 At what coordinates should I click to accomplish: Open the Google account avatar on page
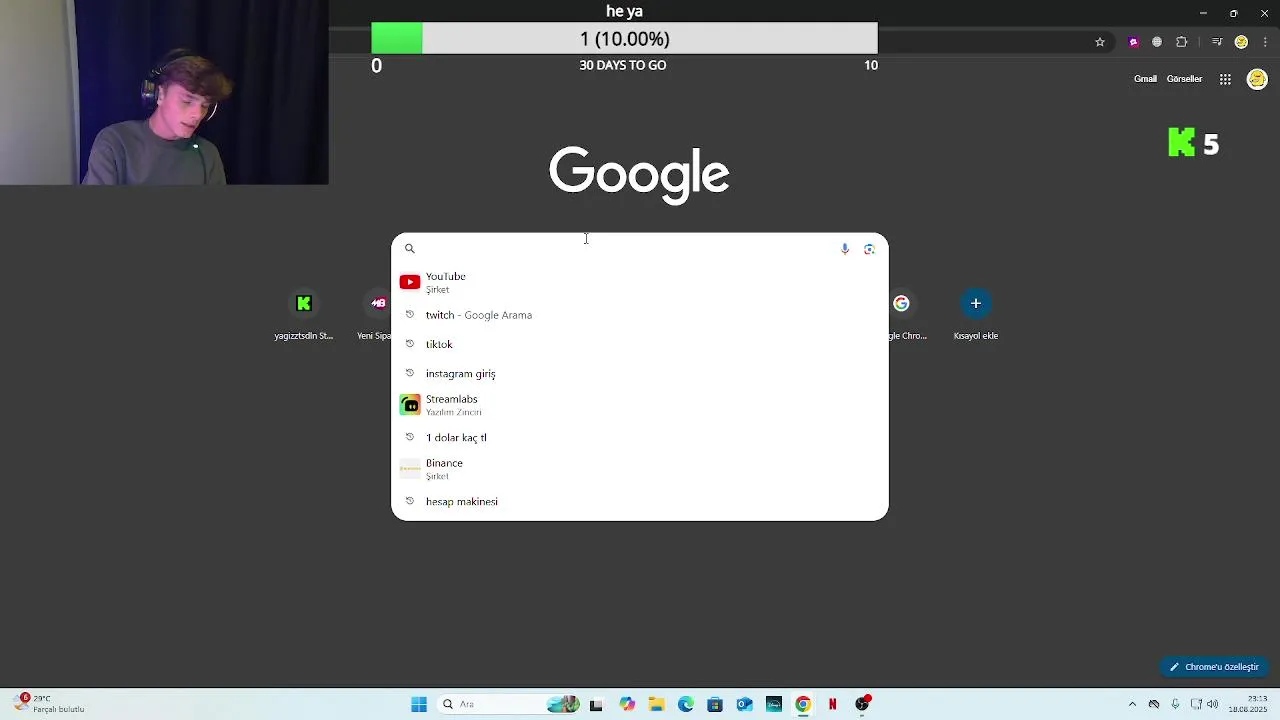(1257, 79)
